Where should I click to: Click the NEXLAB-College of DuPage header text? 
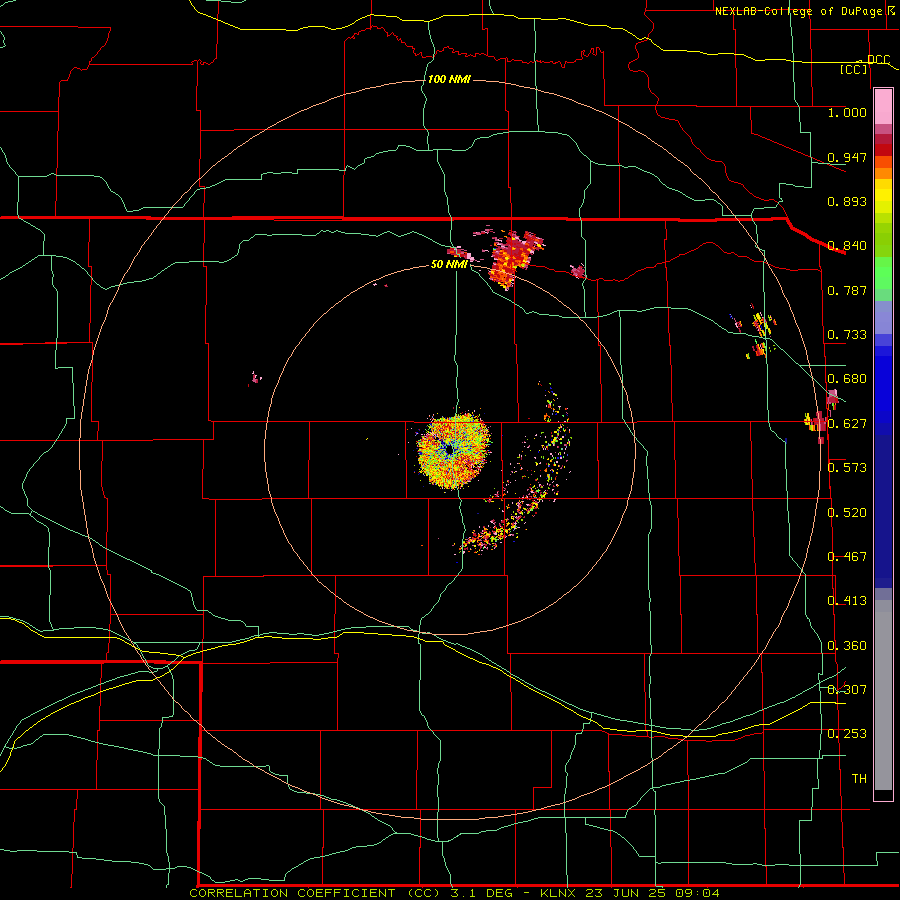coord(799,11)
